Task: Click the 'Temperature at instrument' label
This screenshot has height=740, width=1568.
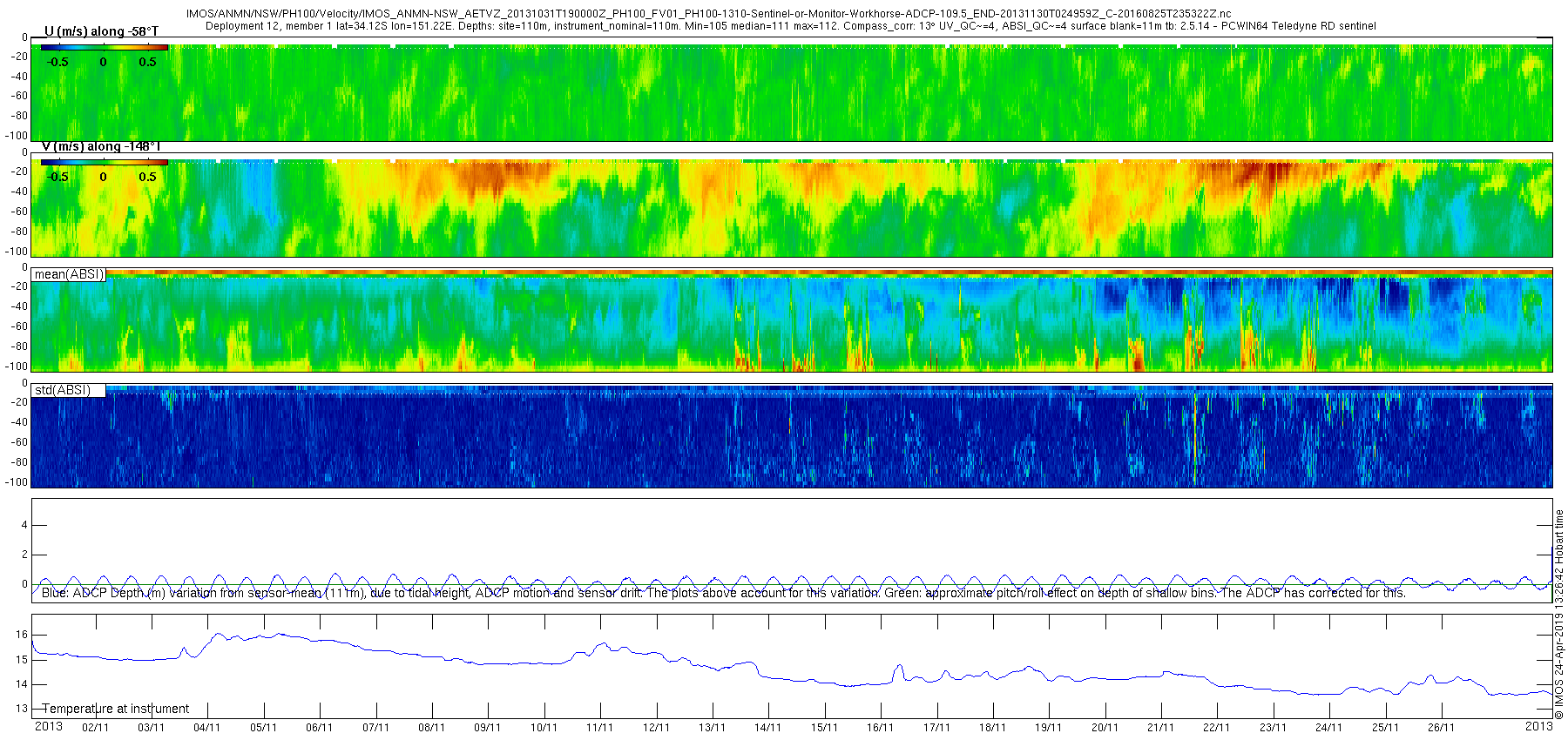Action: [x=116, y=709]
